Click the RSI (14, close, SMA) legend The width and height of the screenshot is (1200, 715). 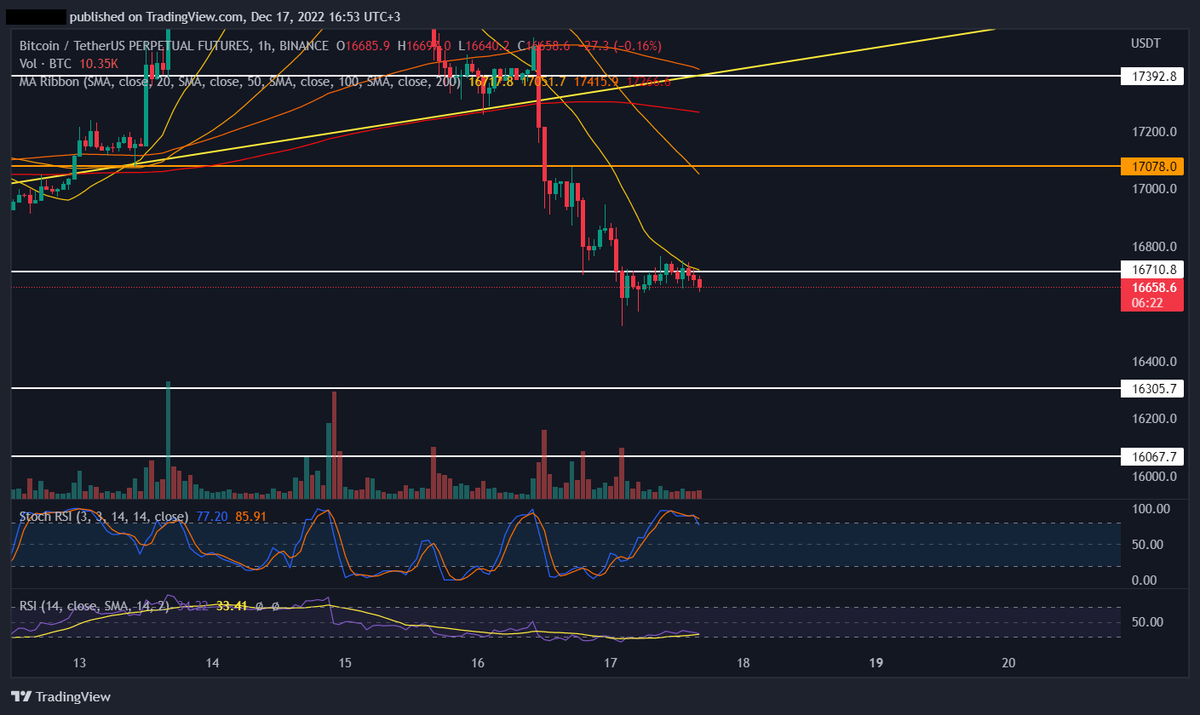pos(95,606)
